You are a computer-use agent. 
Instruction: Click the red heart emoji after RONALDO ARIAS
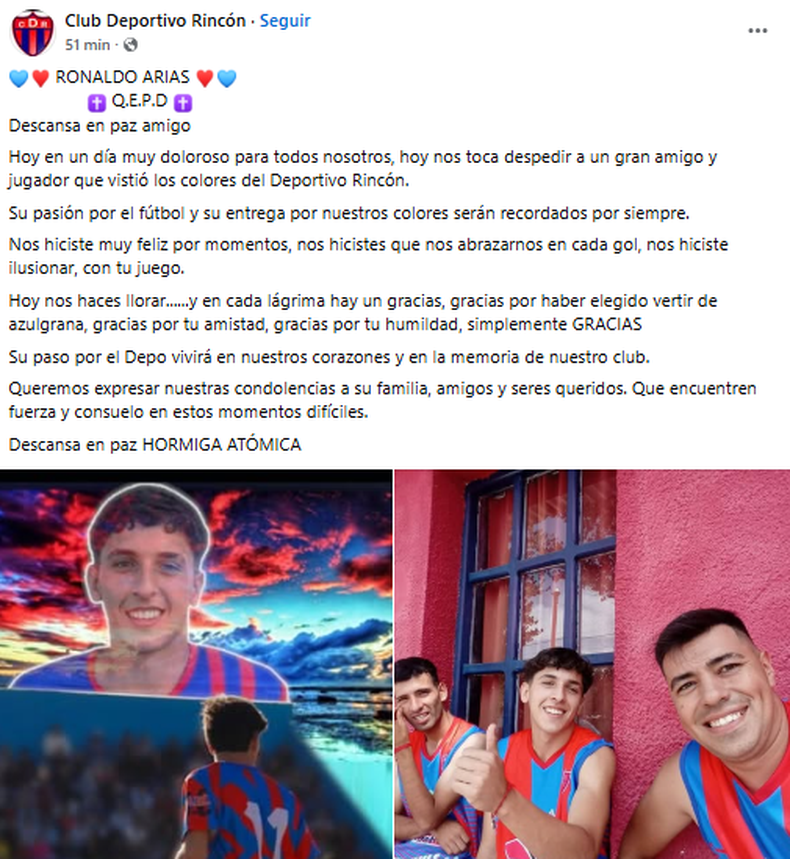[x=205, y=78]
